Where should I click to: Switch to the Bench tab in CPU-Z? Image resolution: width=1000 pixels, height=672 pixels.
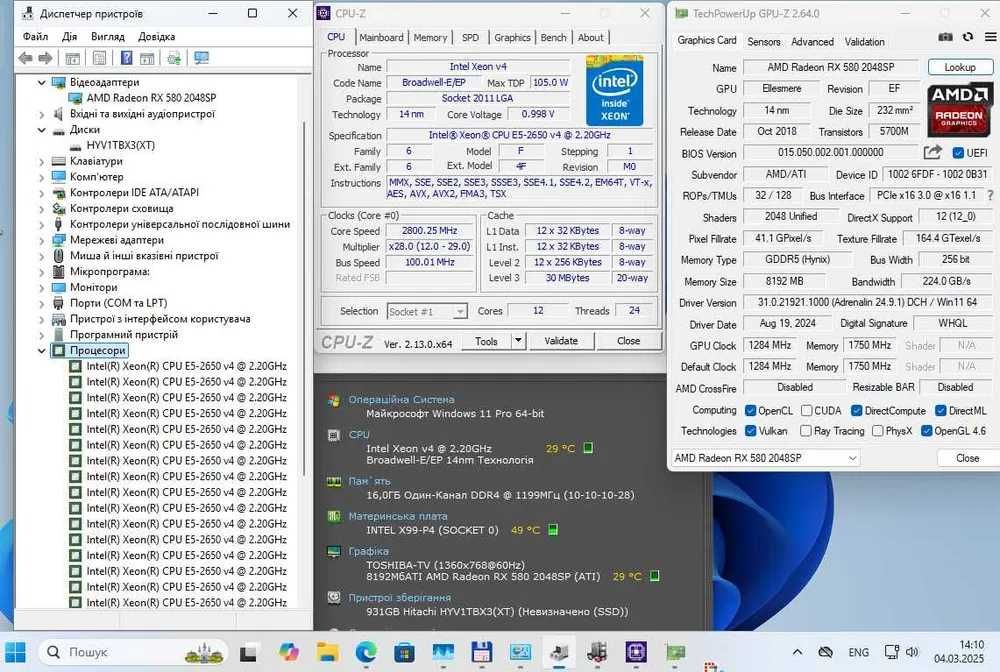553,38
